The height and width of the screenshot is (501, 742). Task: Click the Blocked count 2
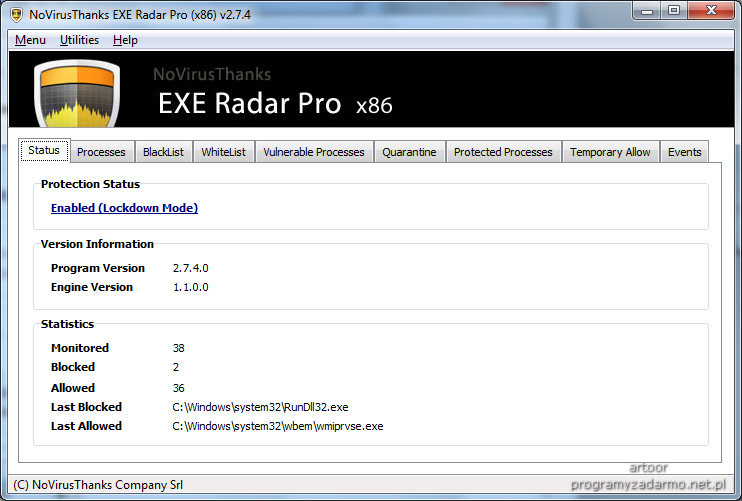pyautogui.click(x=176, y=367)
